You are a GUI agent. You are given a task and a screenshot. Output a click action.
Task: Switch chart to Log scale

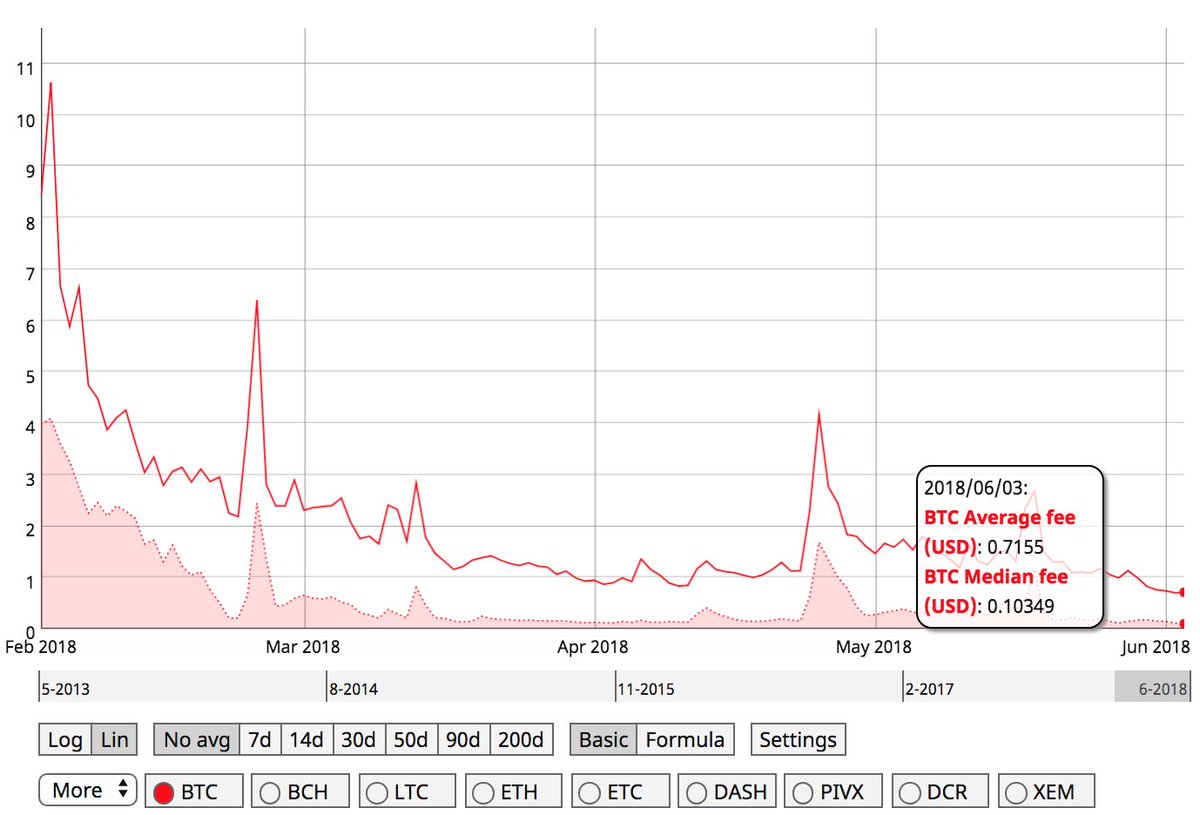[x=65, y=740]
